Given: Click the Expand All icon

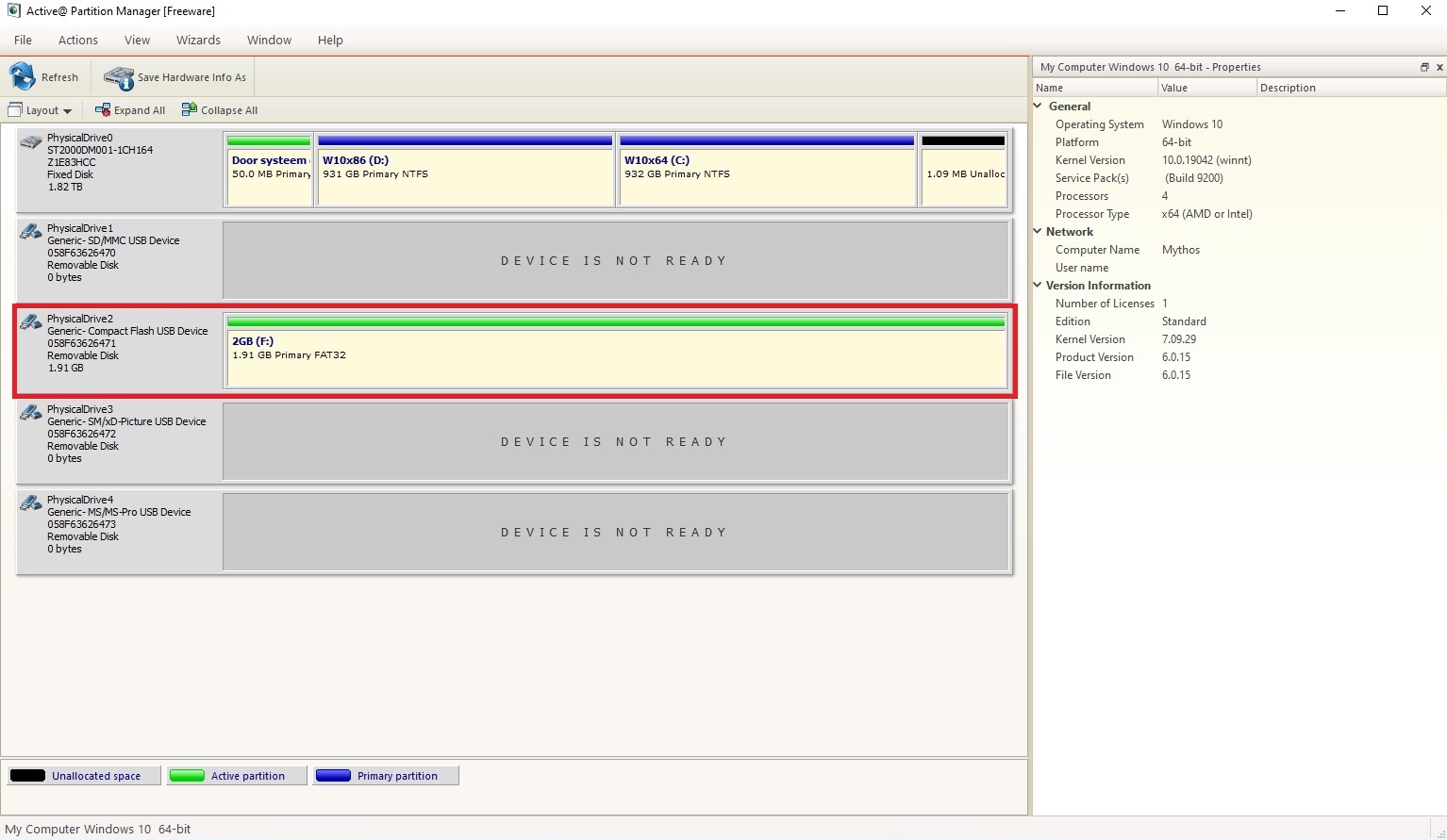Looking at the screenshot, I should tap(103, 110).
